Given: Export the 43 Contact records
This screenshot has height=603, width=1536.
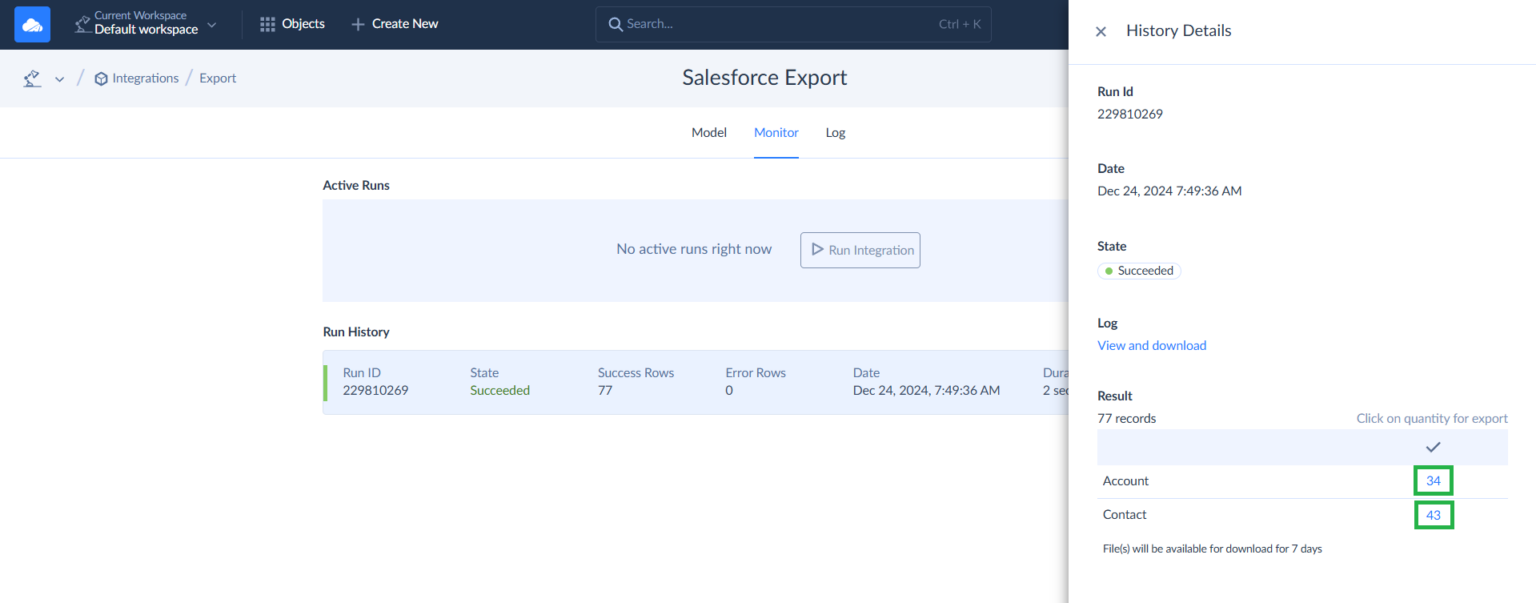Looking at the screenshot, I should pyautogui.click(x=1433, y=515).
